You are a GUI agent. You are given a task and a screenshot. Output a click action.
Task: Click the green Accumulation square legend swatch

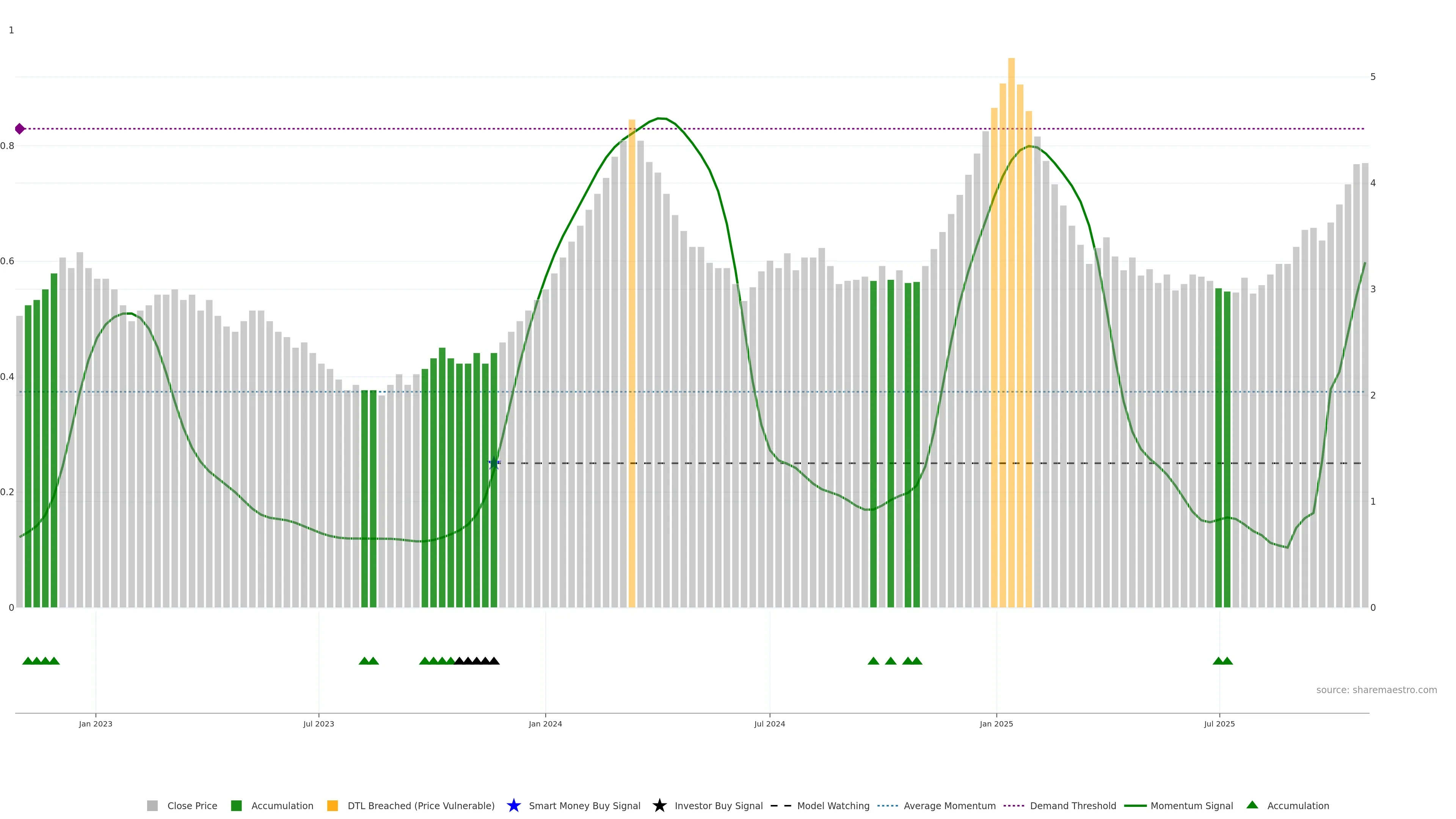click(236, 805)
